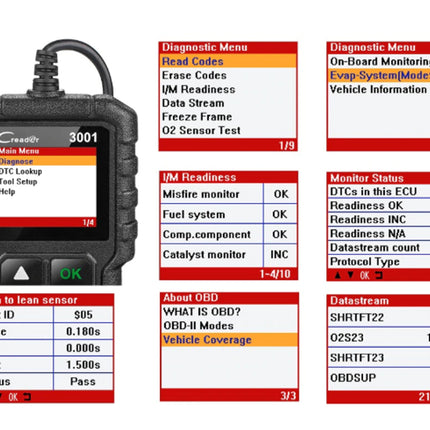Click the Catalyst monitor row label

(204, 255)
